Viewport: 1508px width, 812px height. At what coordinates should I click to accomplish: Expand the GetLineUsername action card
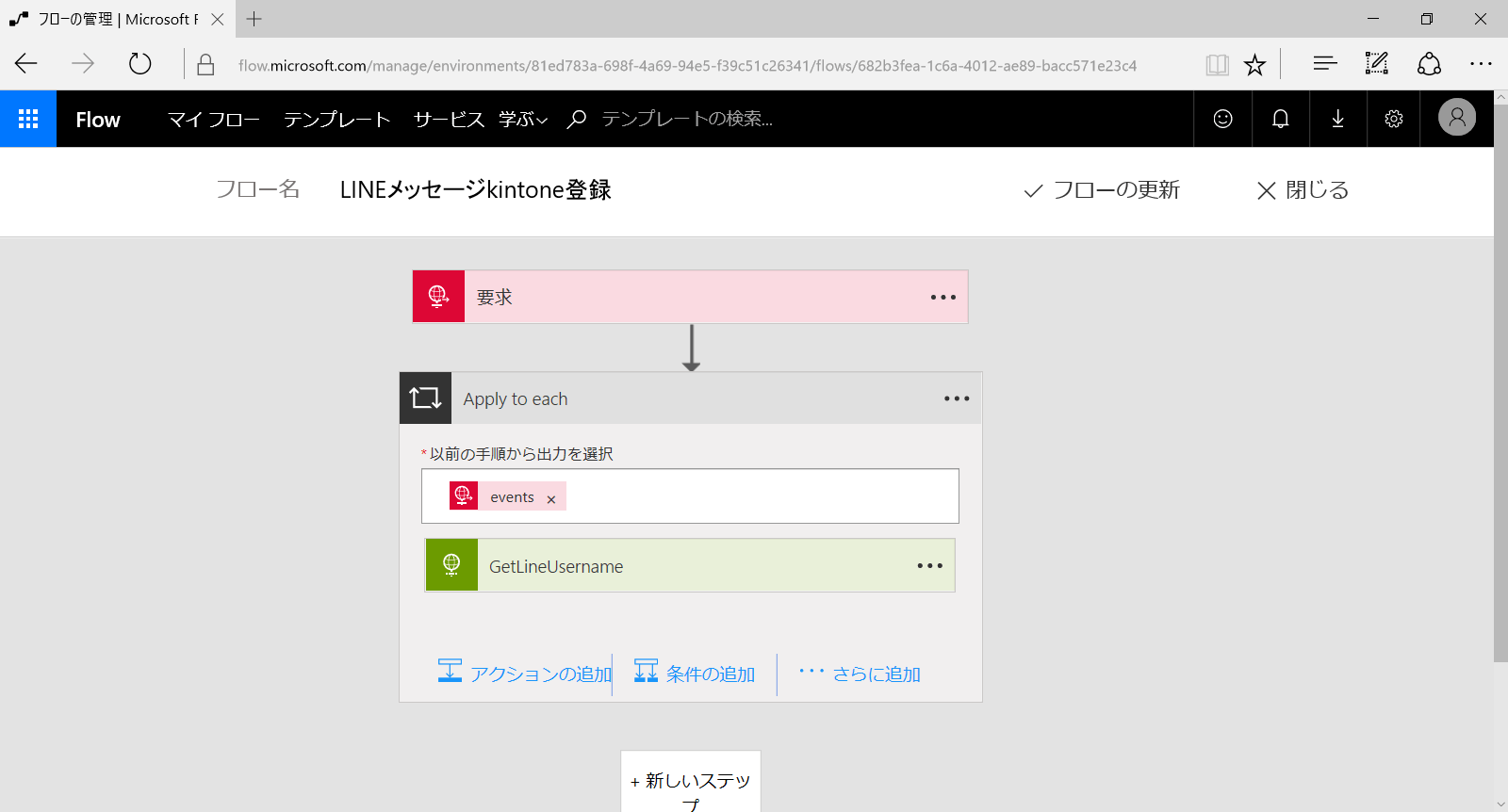click(x=690, y=565)
